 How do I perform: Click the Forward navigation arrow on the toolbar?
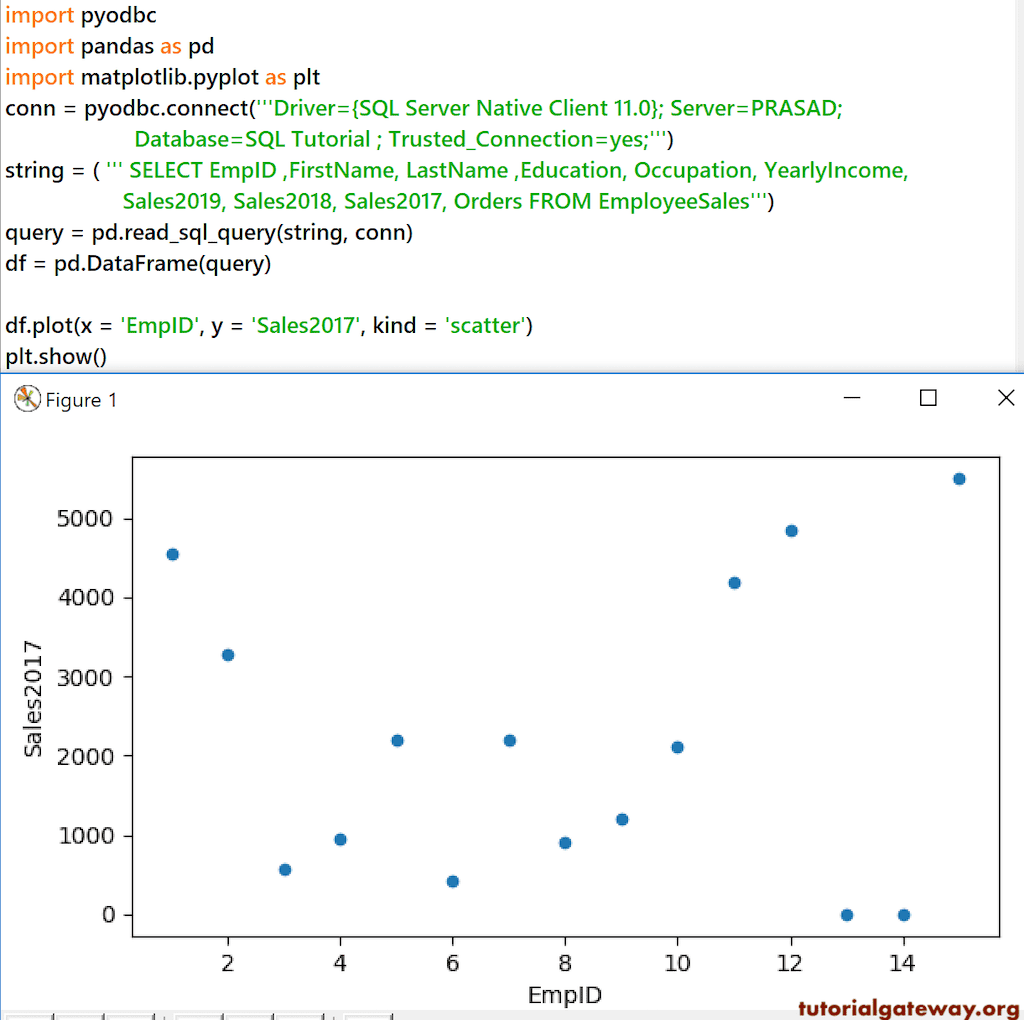[x=130, y=1015]
